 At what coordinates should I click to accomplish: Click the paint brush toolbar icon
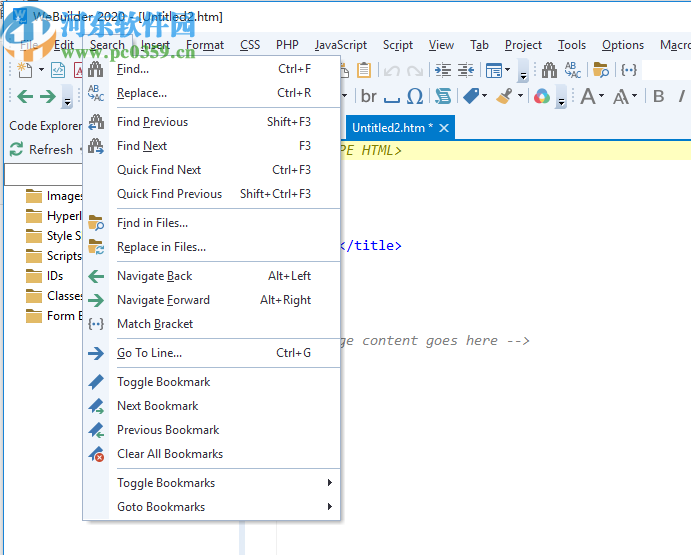[504, 96]
